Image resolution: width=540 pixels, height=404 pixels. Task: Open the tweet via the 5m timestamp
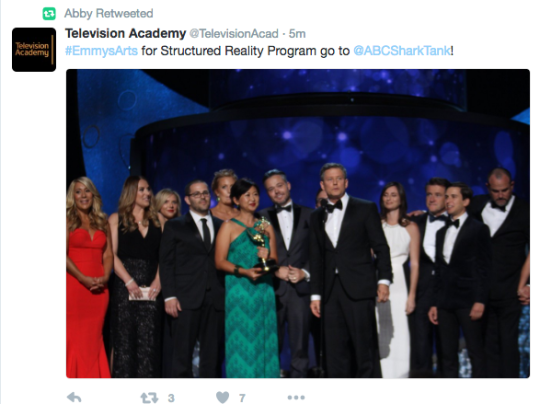[297, 34]
